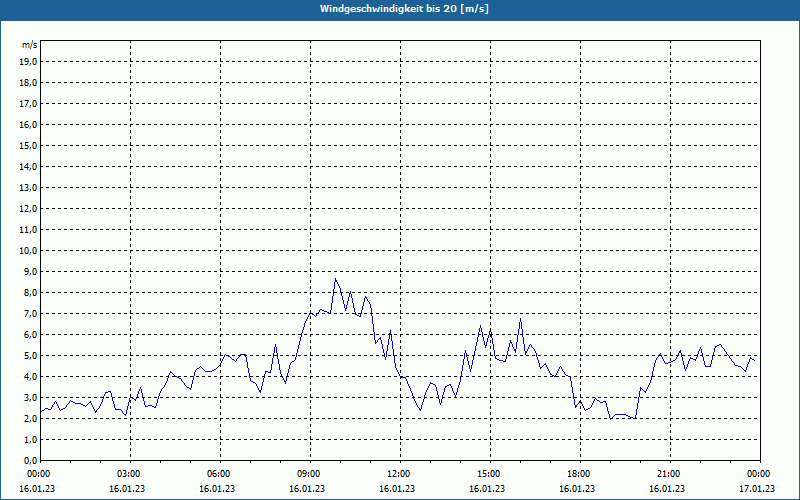Click the 09:00 time axis label
The image size is (800, 500).
(310, 474)
